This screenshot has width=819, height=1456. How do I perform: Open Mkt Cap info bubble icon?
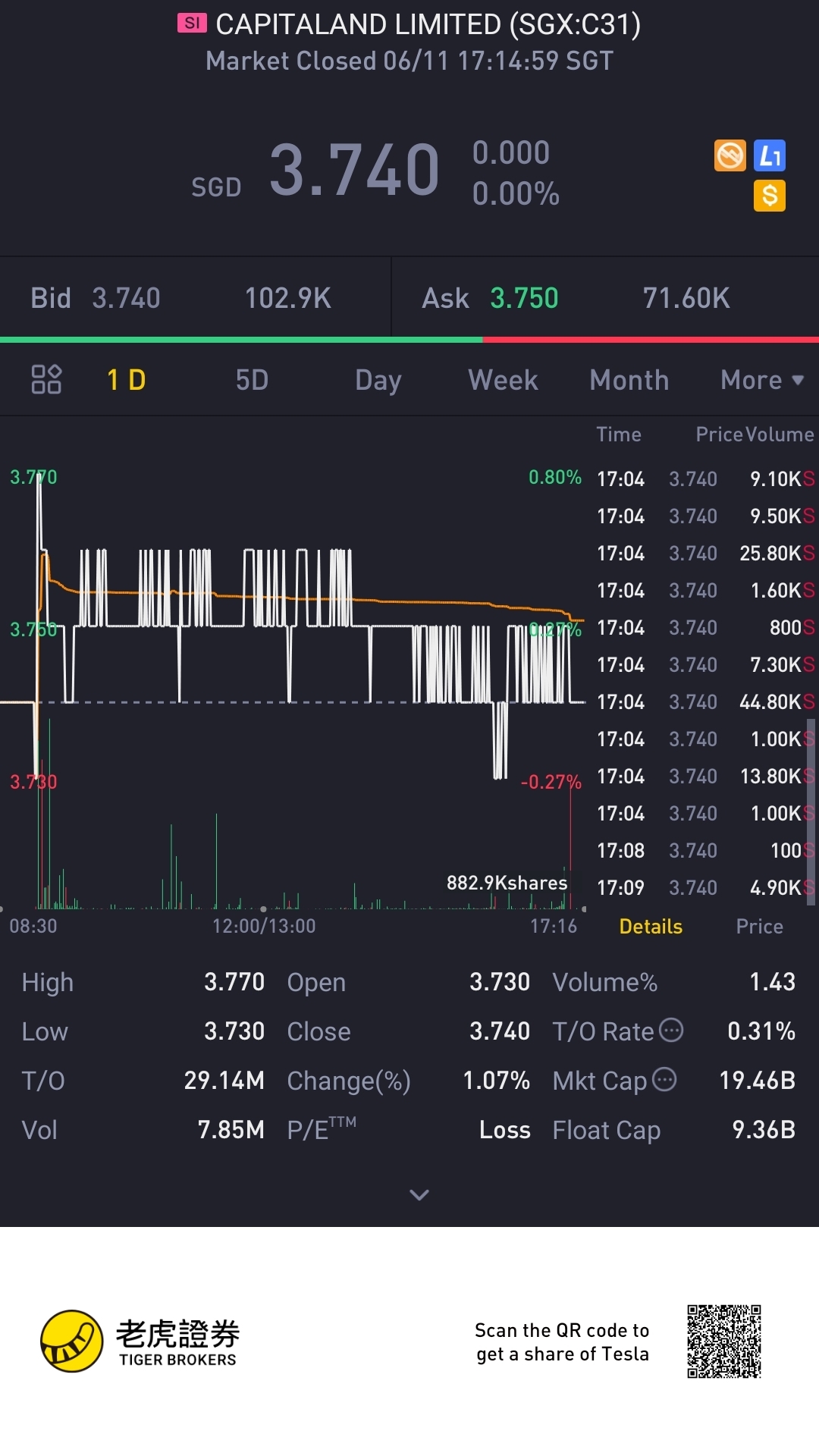664,1079
